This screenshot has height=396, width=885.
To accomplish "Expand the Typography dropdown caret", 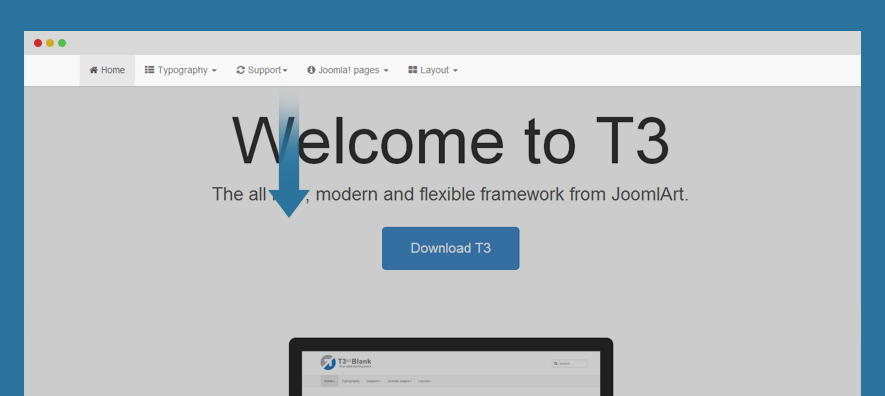I will pyautogui.click(x=214, y=71).
